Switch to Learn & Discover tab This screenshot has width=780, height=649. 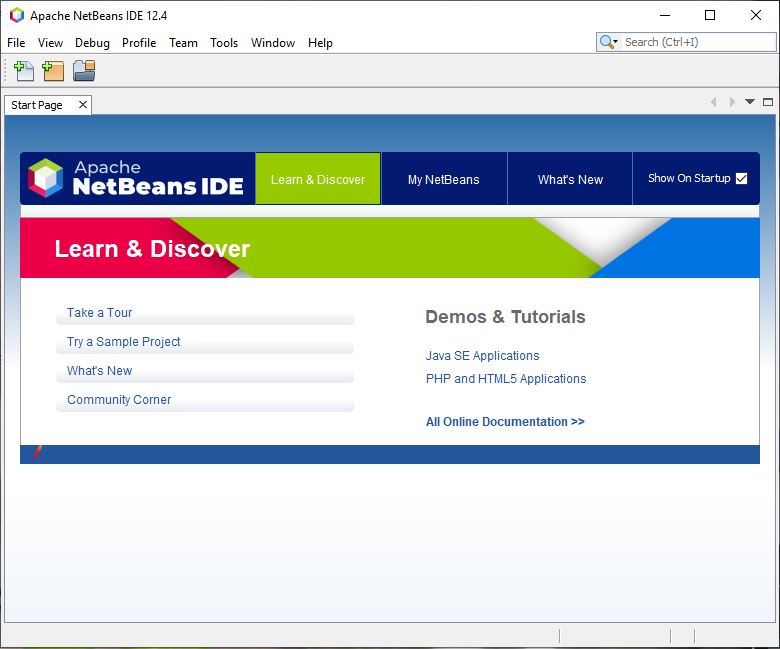pyautogui.click(x=318, y=179)
